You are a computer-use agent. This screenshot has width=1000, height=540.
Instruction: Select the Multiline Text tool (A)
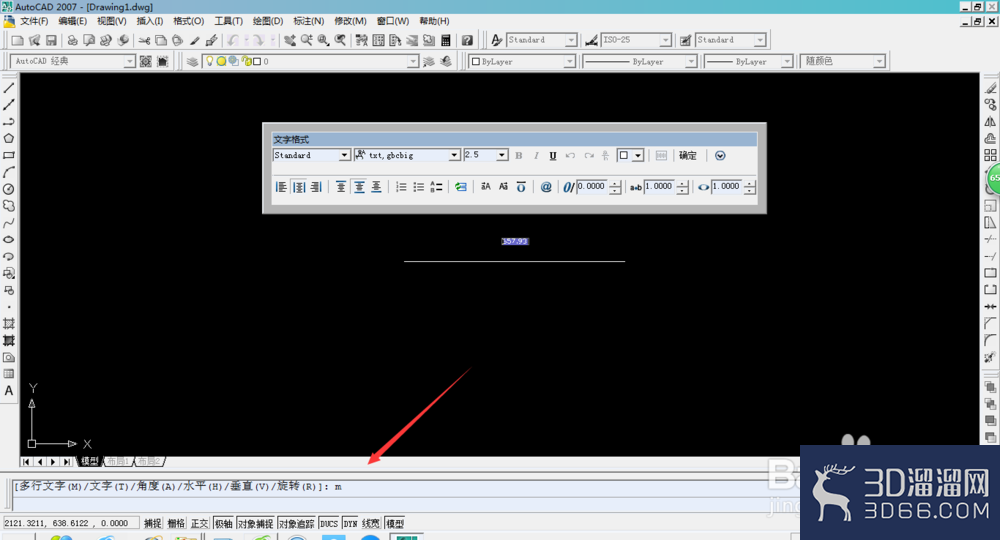point(9,391)
